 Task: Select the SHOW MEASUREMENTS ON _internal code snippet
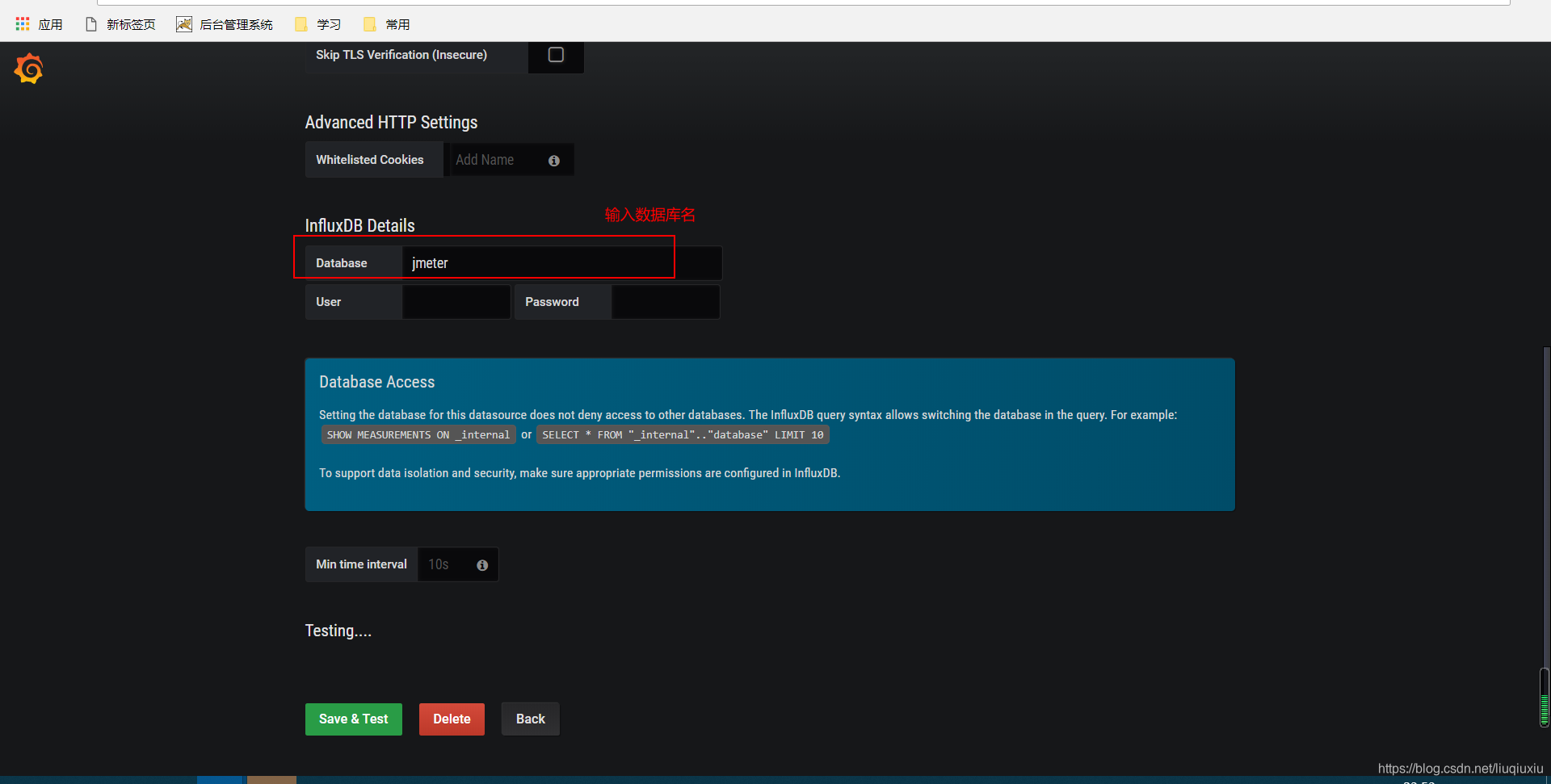pos(418,434)
